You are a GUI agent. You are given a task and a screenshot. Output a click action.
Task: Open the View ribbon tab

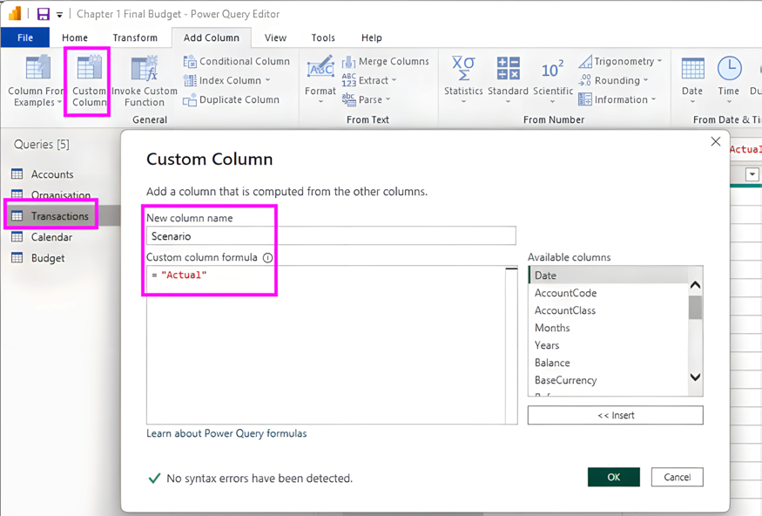coord(275,37)
